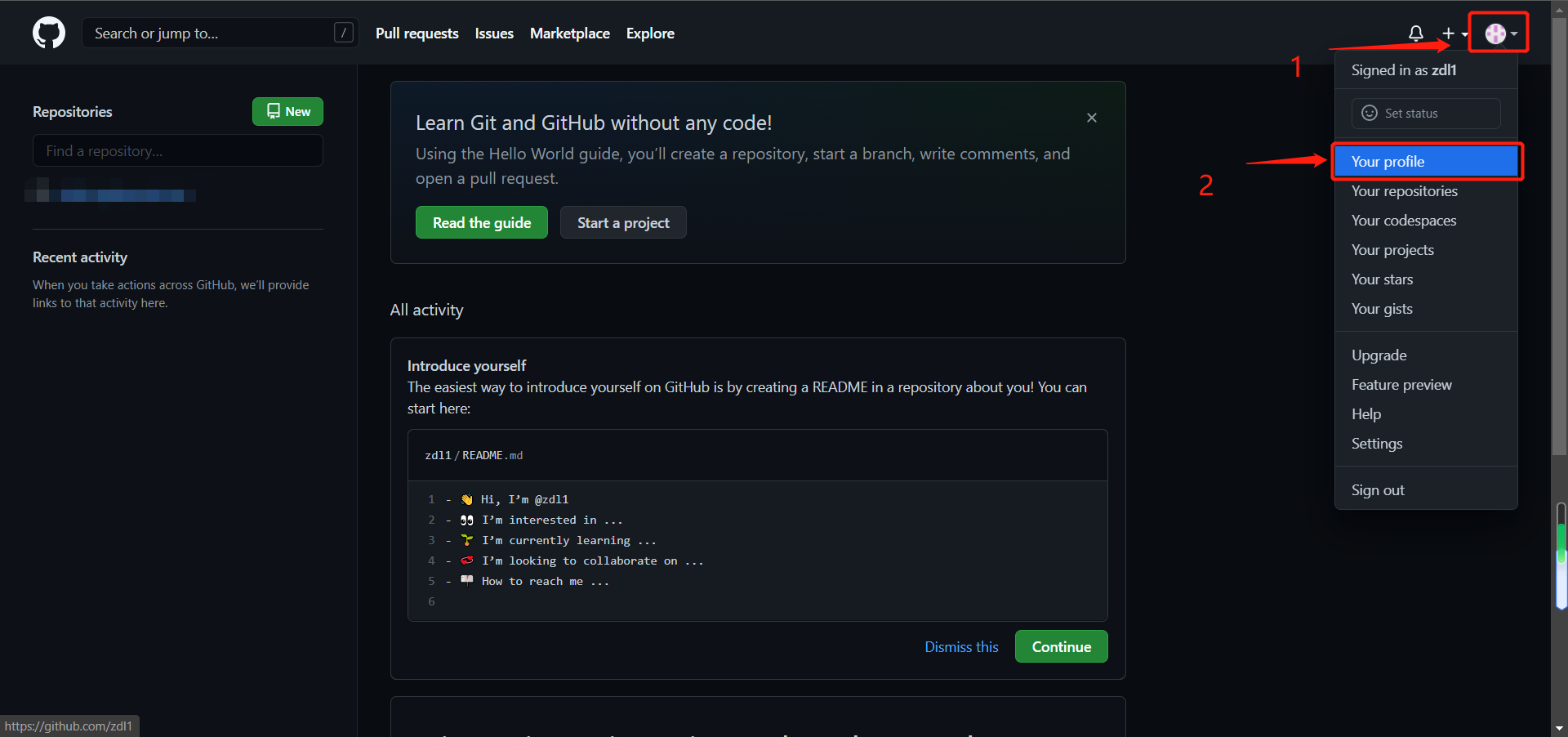1568x737 pixels.
Task: Open Marketplace in the top navigation
Action: (x=570, y=33)
